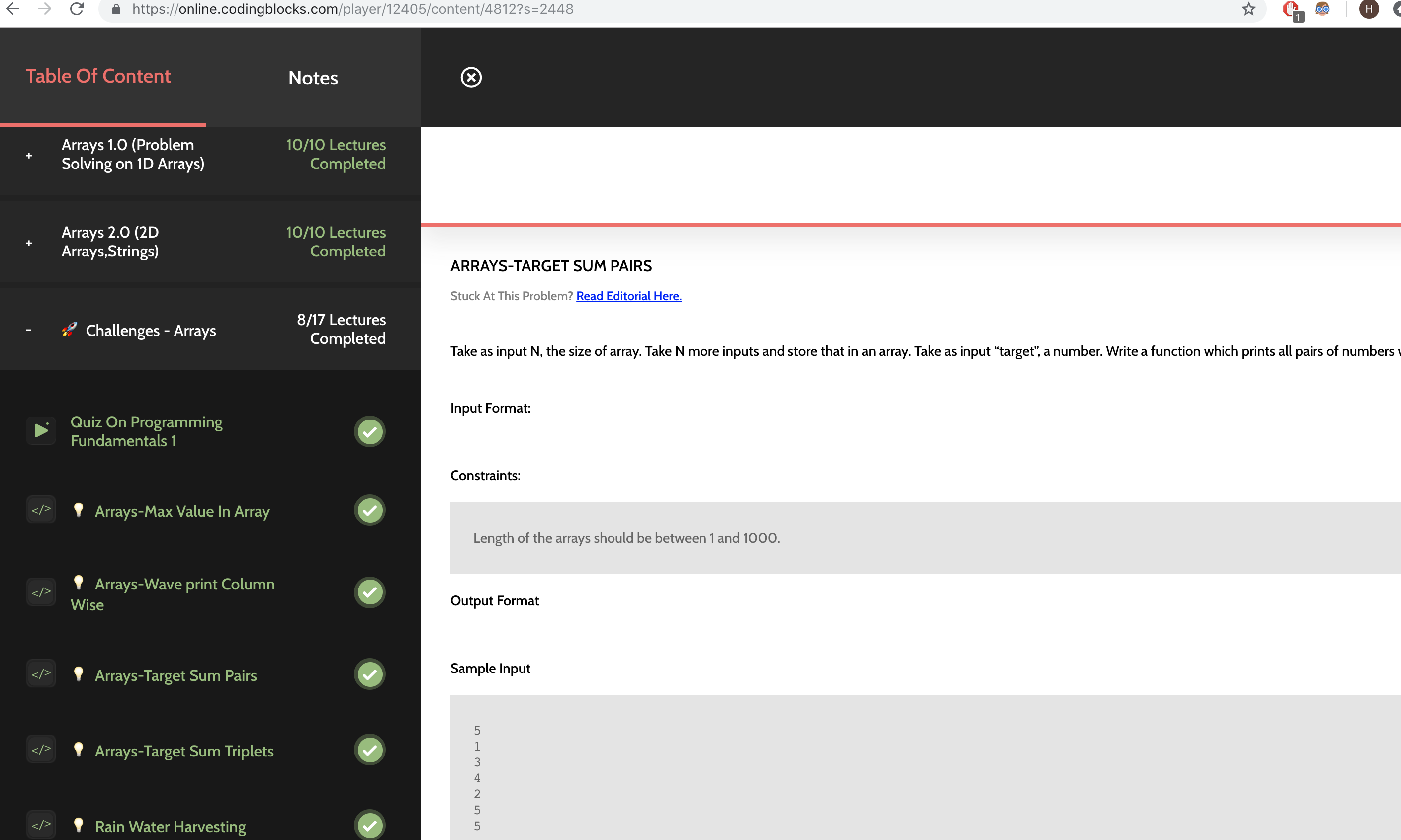
Task: Click the circled X close panel icon
Action: (x=471, y=78)
